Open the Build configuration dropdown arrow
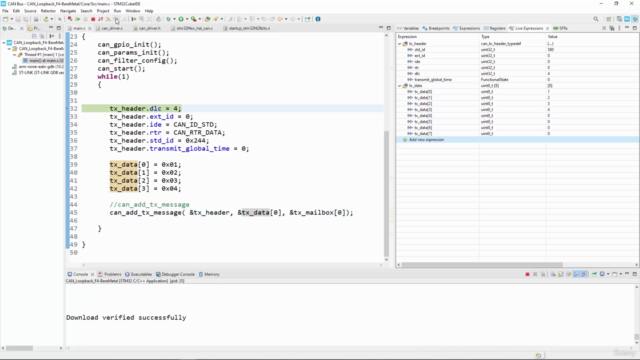The height and width of the screenshot is (360, 640). [x=51, y=19]
